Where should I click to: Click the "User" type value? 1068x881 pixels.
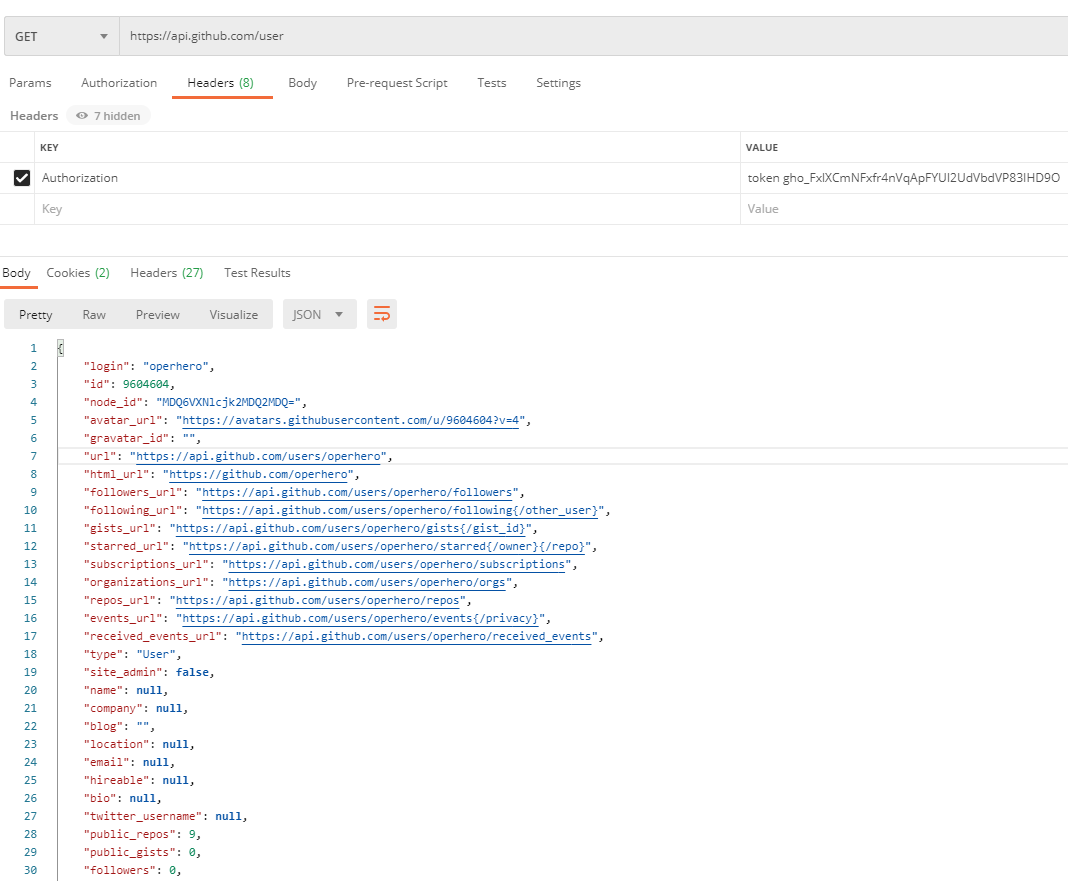[x=156, y=654]
